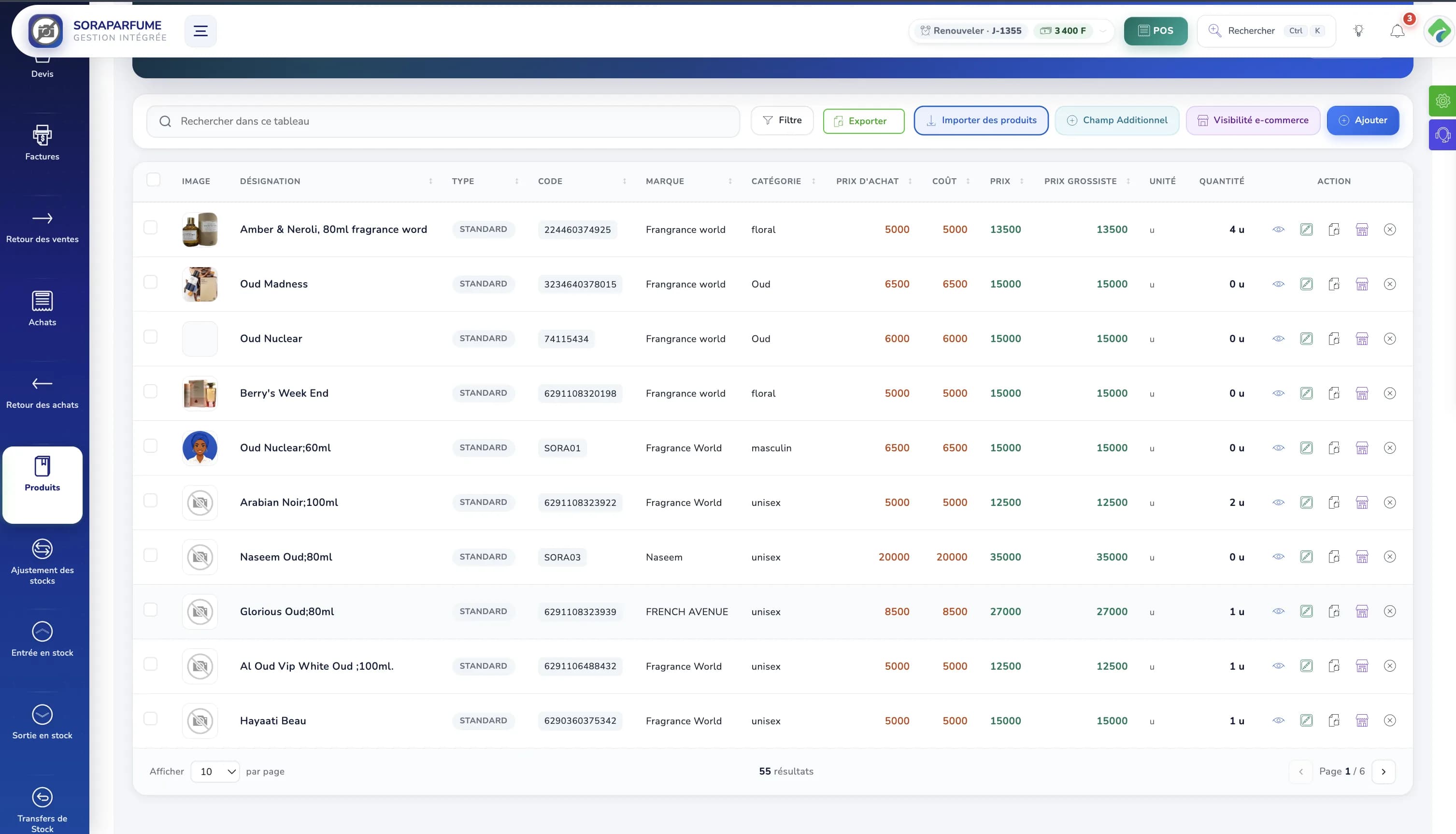This screenshot has height=834, width=1456.
Task: Open the rows-per-page dropdown showing 10
Action: [x=215, y=772]
